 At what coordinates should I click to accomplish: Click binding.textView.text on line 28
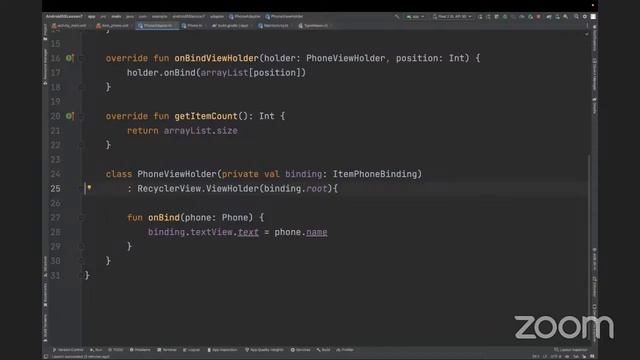pos(203,232)
